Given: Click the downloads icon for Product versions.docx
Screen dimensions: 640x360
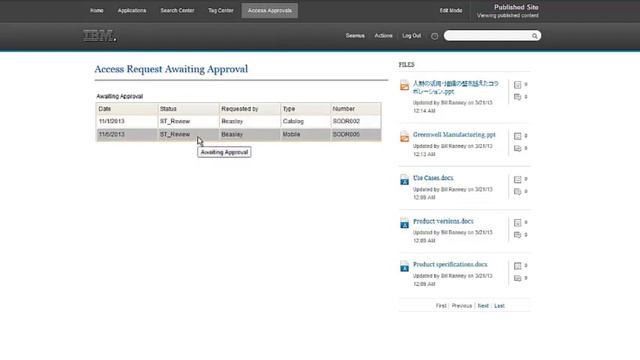Looking at the screenshot, I should (517, 222).
